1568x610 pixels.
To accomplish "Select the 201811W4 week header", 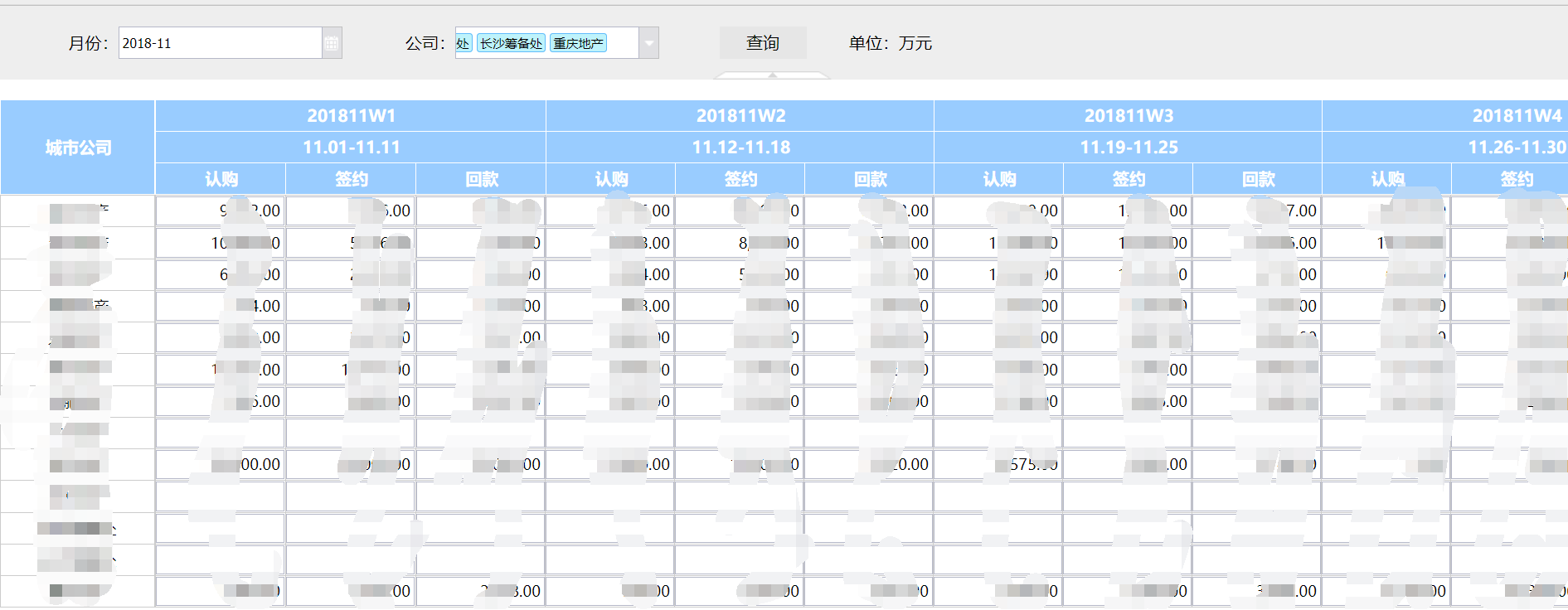I will [1517, 116].
